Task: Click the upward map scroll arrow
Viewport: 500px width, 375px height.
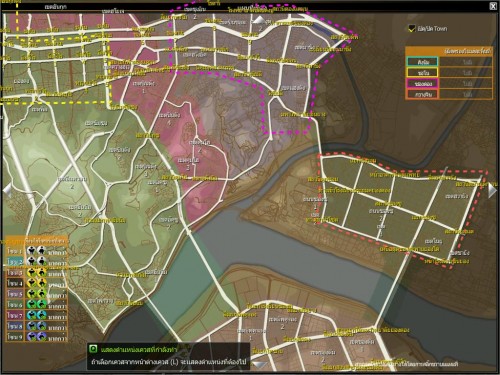Action: [259, 20]
